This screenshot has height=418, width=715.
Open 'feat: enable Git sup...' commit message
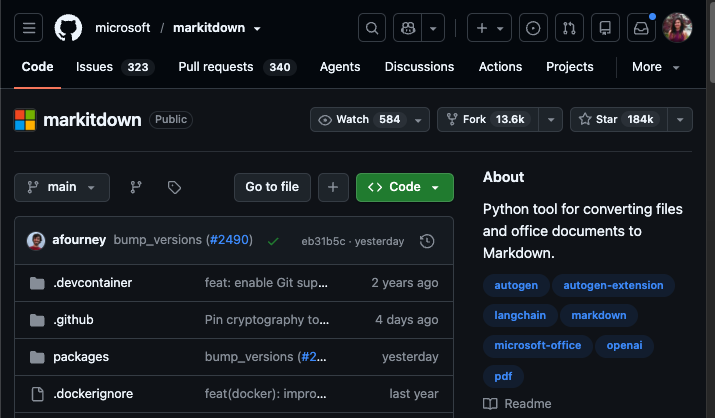click(x=266, y=283)
